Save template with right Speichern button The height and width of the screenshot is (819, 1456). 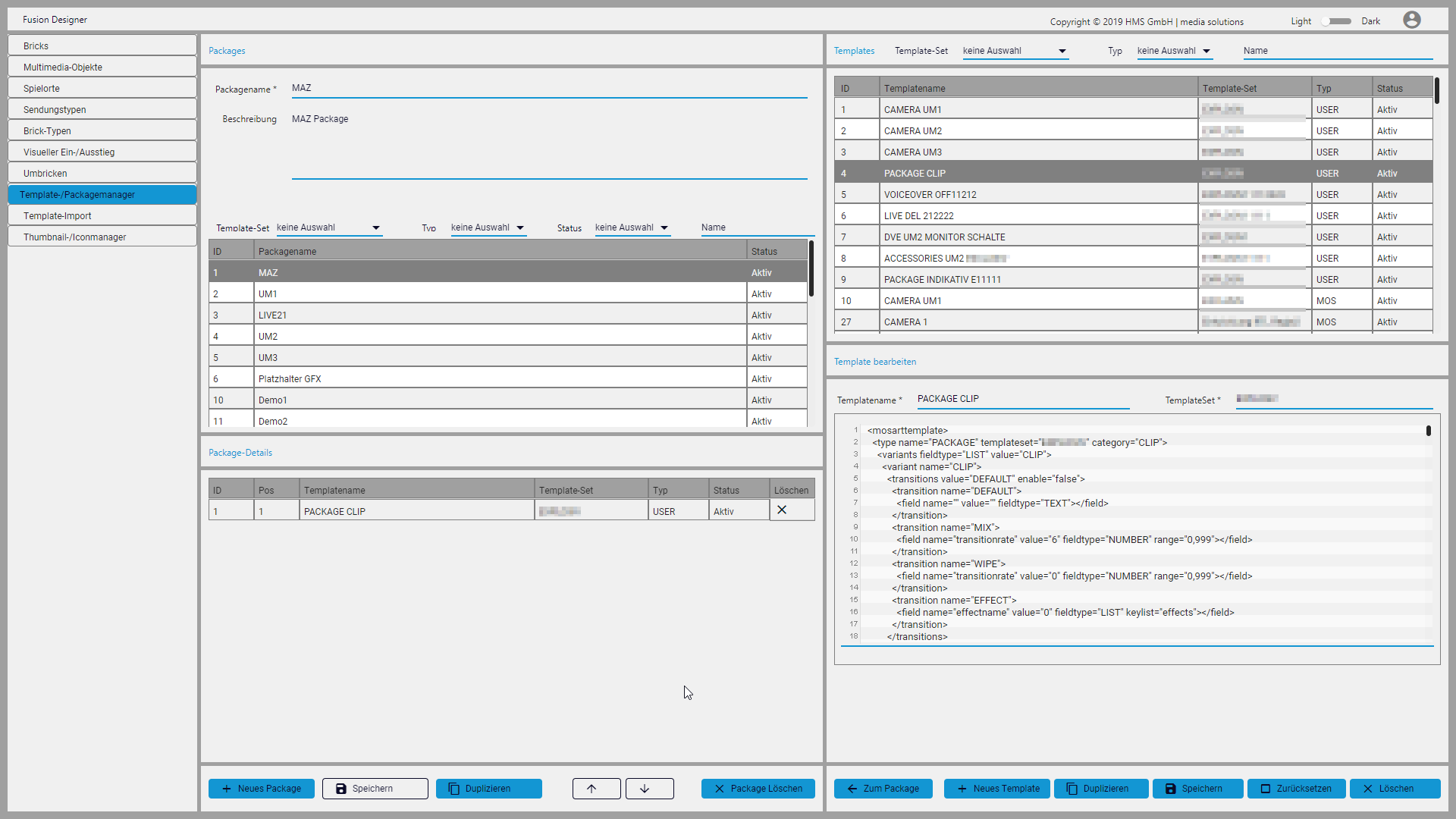(1197, 789)
